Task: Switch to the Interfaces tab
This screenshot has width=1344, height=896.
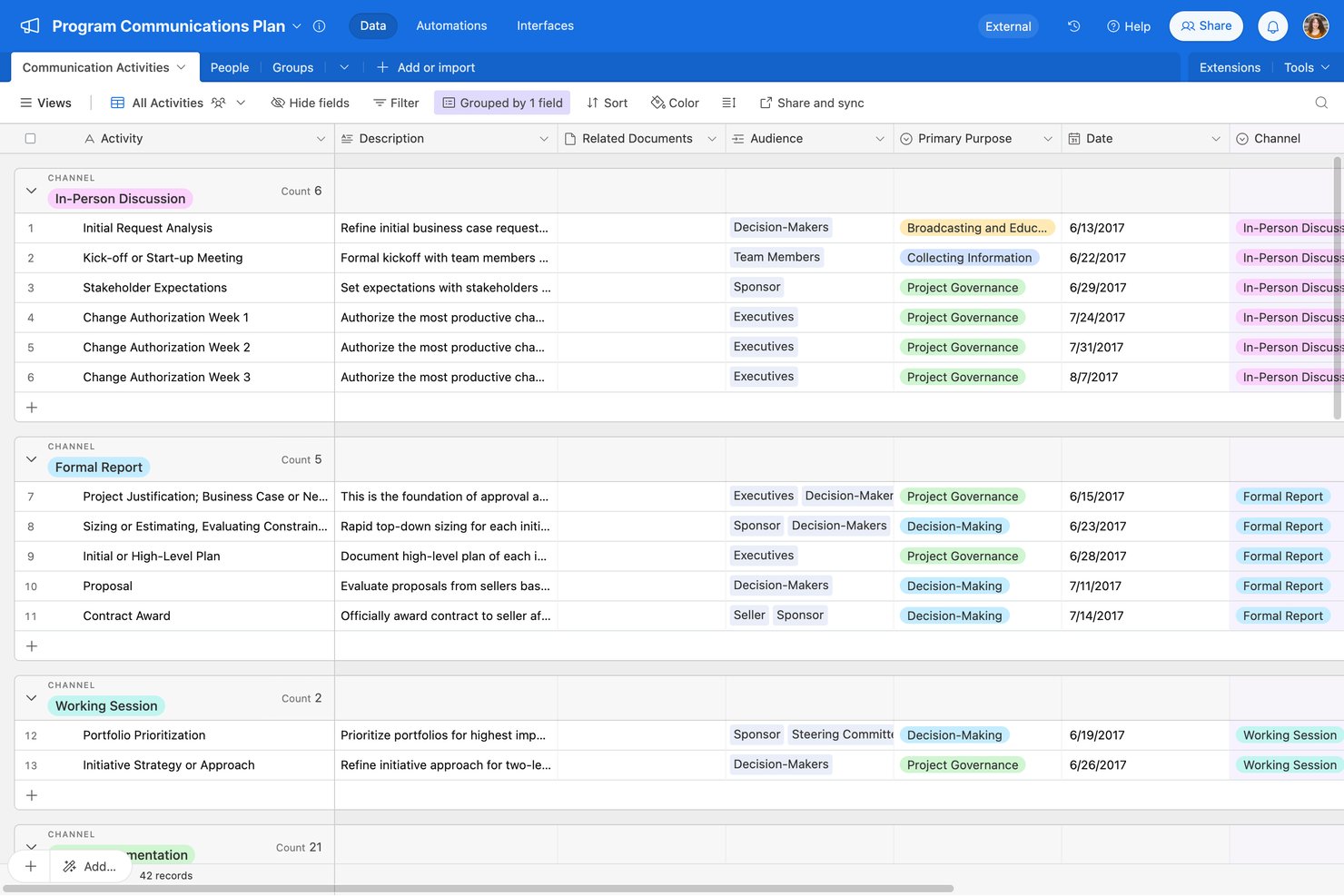Action: click(x=545, y=25)
